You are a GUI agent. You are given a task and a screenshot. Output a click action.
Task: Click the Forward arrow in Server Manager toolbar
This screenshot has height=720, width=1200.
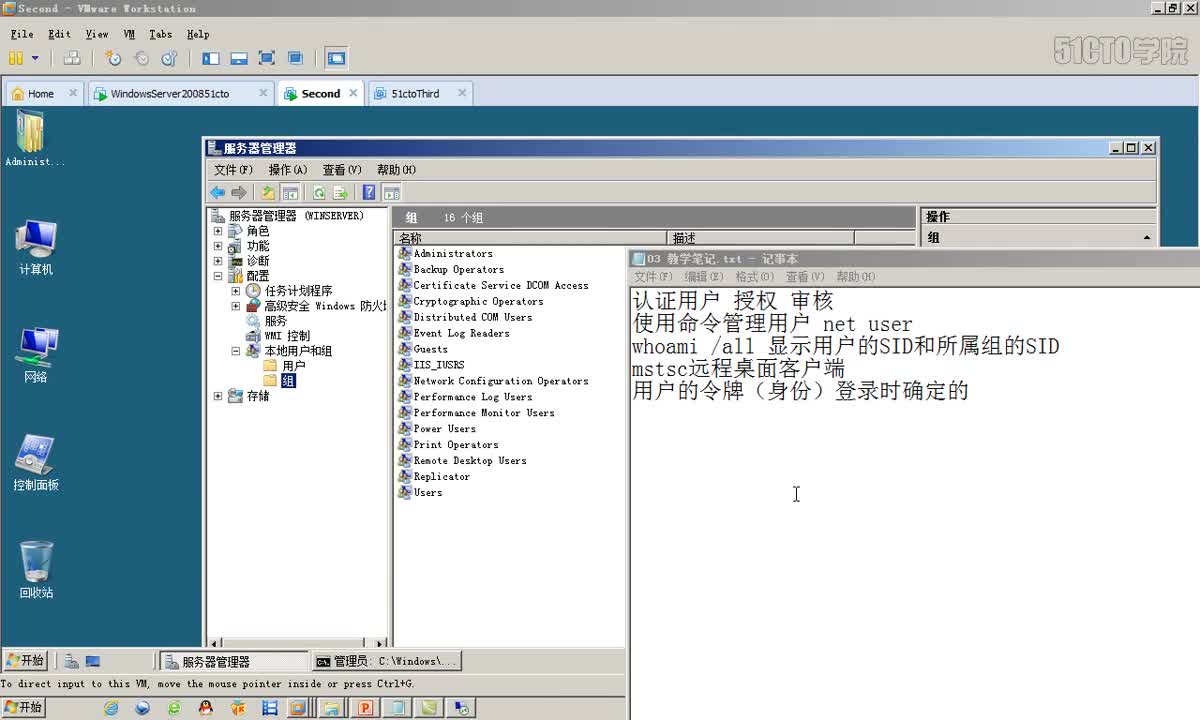click(239, 193)
